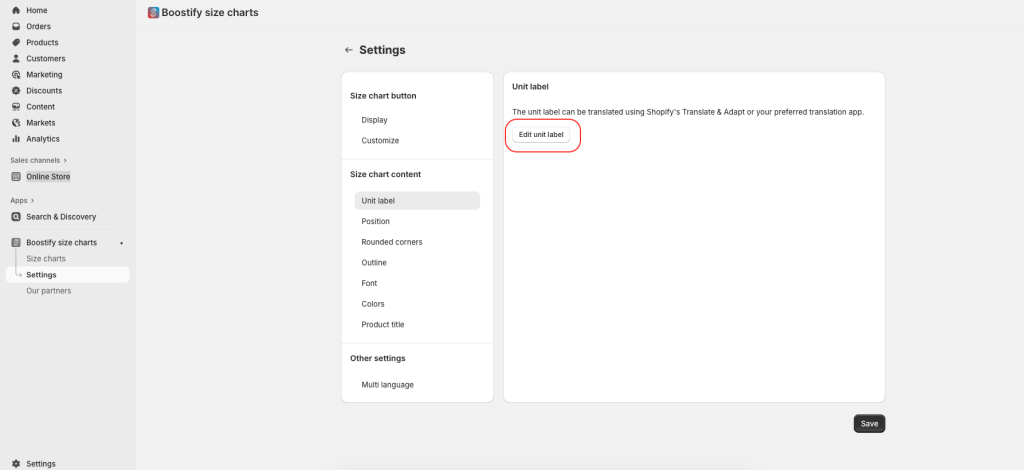Expand the Apps section chevron
The height and width of the screenshot is (470, 1024).
coord(33,201)
